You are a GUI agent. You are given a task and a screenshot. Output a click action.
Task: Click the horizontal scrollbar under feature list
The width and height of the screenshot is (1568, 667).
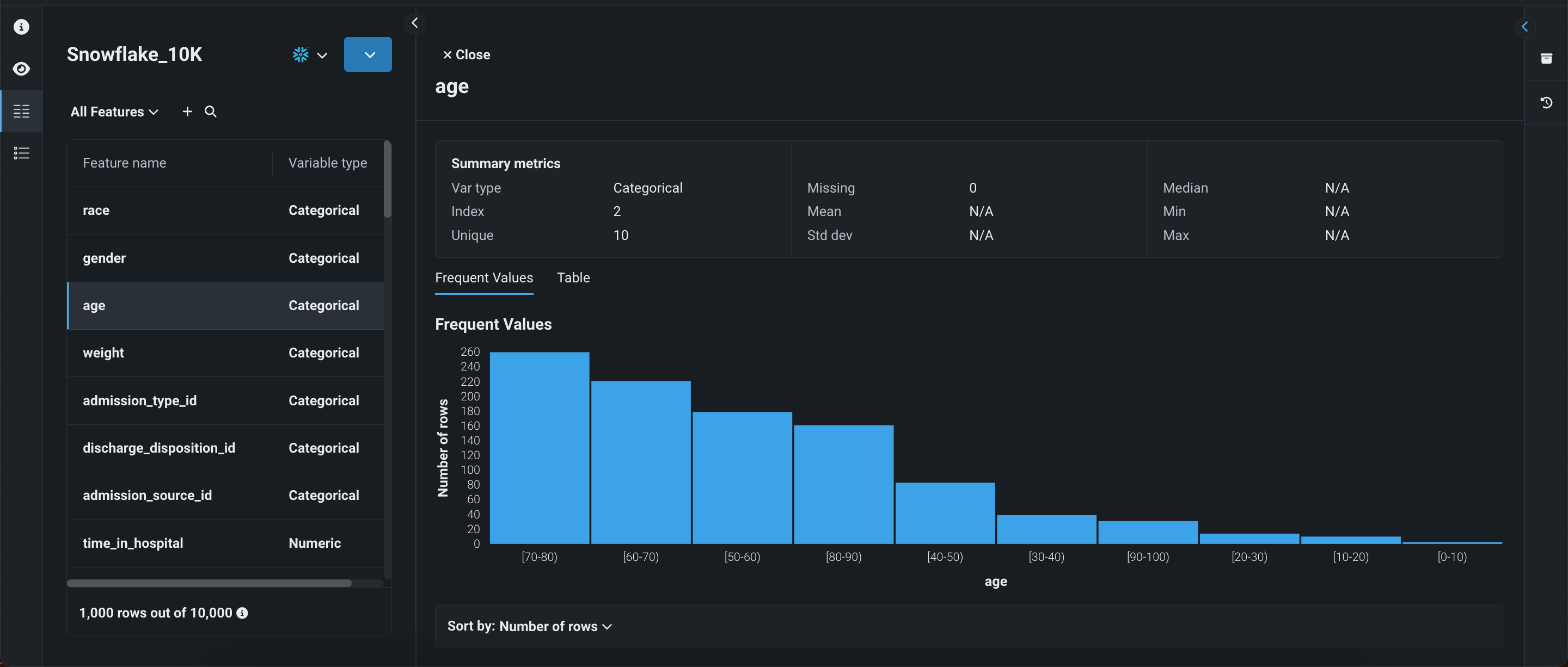click(x=209, y=583)
